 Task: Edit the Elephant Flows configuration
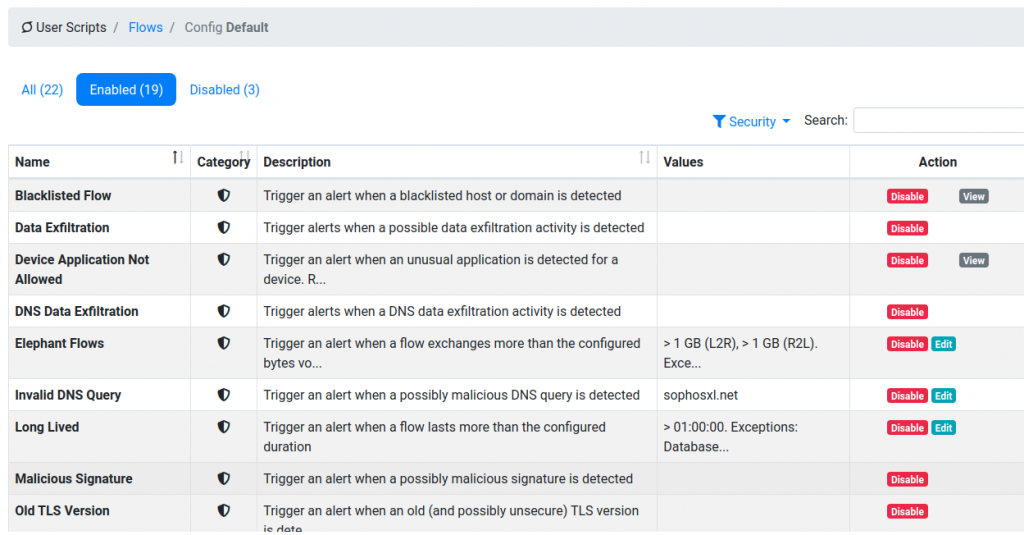pyautogui.click(x=943, y=344)
